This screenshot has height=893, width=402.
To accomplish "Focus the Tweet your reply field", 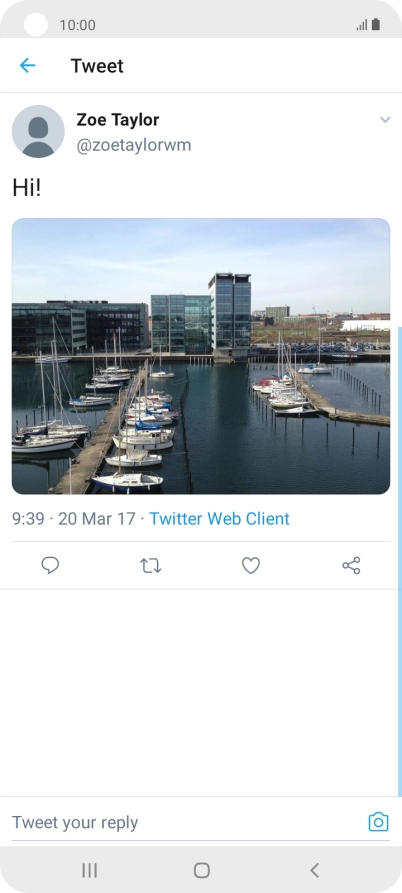I will pyautogui.click(x=188, y=822).
